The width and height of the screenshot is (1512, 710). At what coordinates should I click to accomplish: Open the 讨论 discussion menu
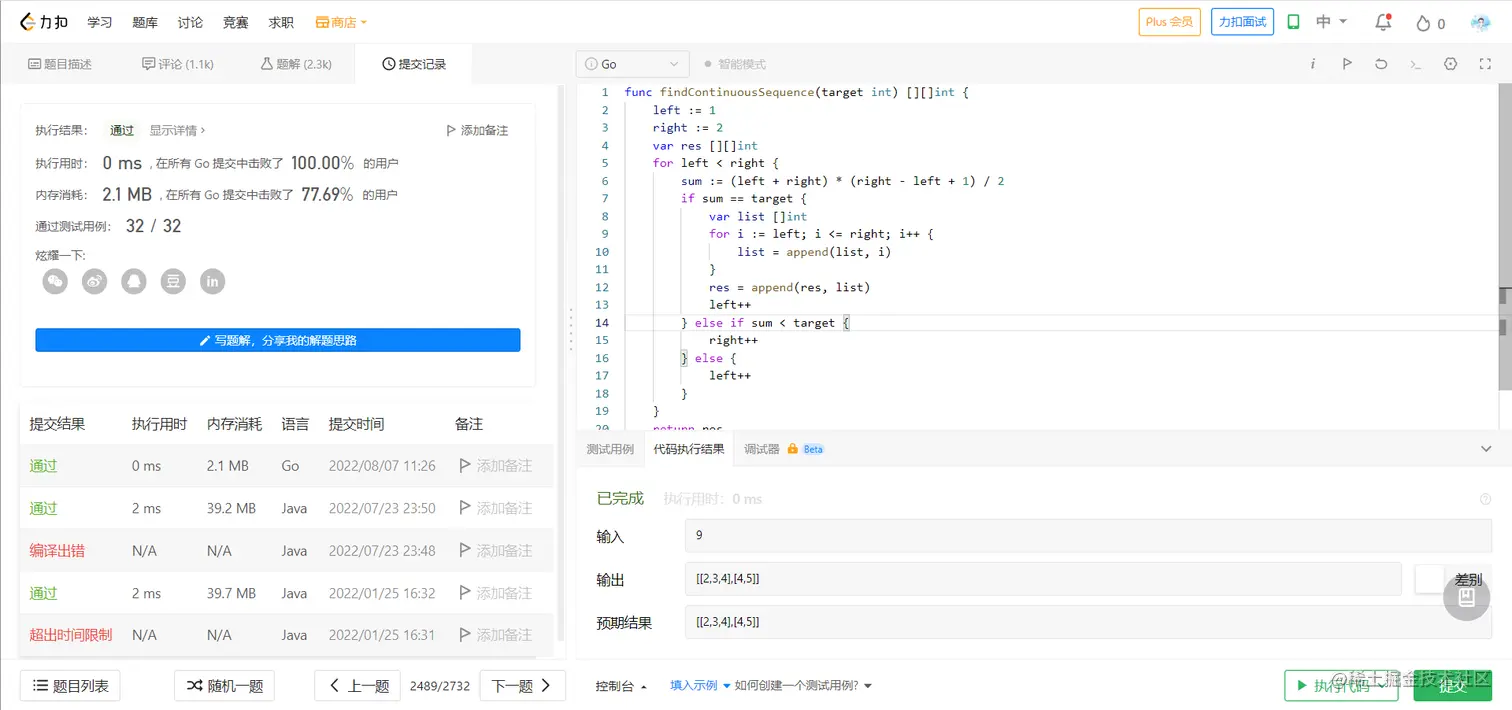(x=190, y=22)
